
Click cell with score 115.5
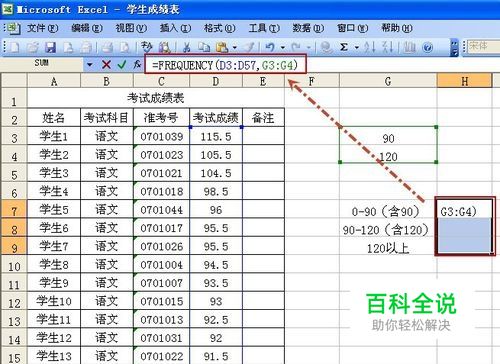[x=216, y=136]
